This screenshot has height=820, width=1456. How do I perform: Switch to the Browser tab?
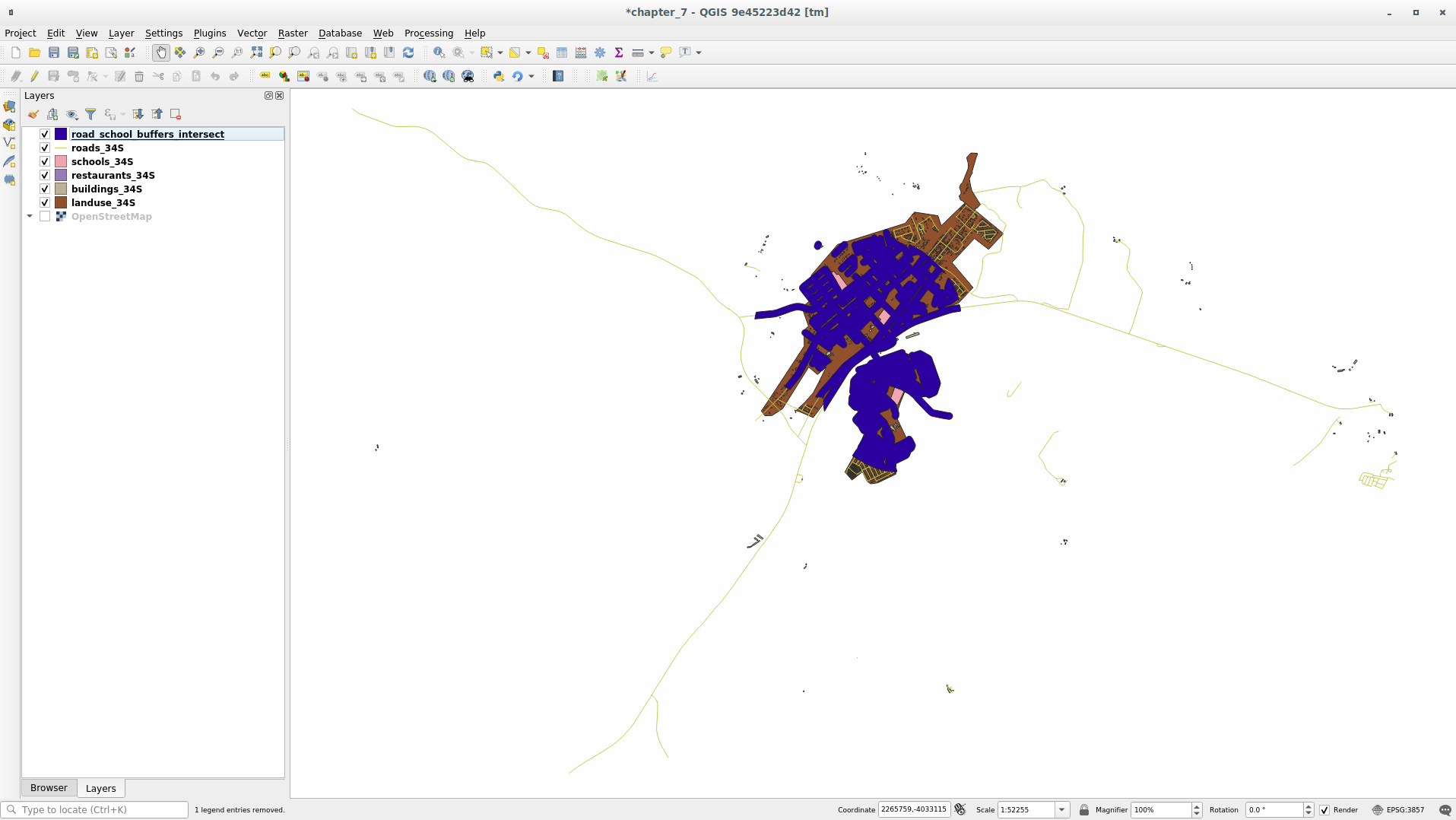pyautogui.click(x=49, y=787)
